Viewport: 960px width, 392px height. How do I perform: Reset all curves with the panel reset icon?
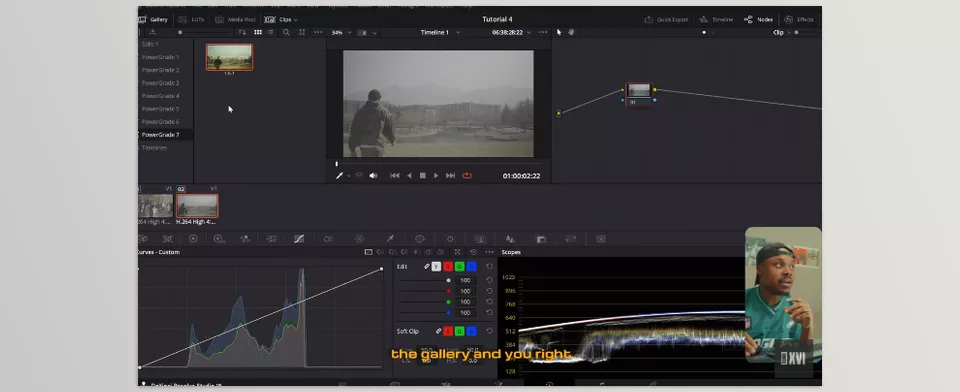click(473, 252)
